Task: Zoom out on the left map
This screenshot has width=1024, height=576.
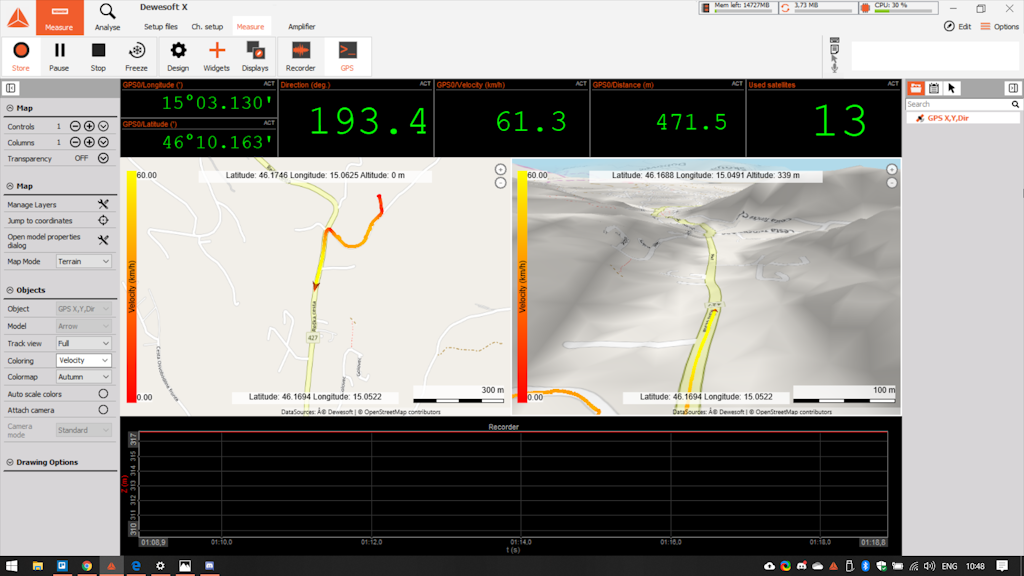Action: point(500,184)
